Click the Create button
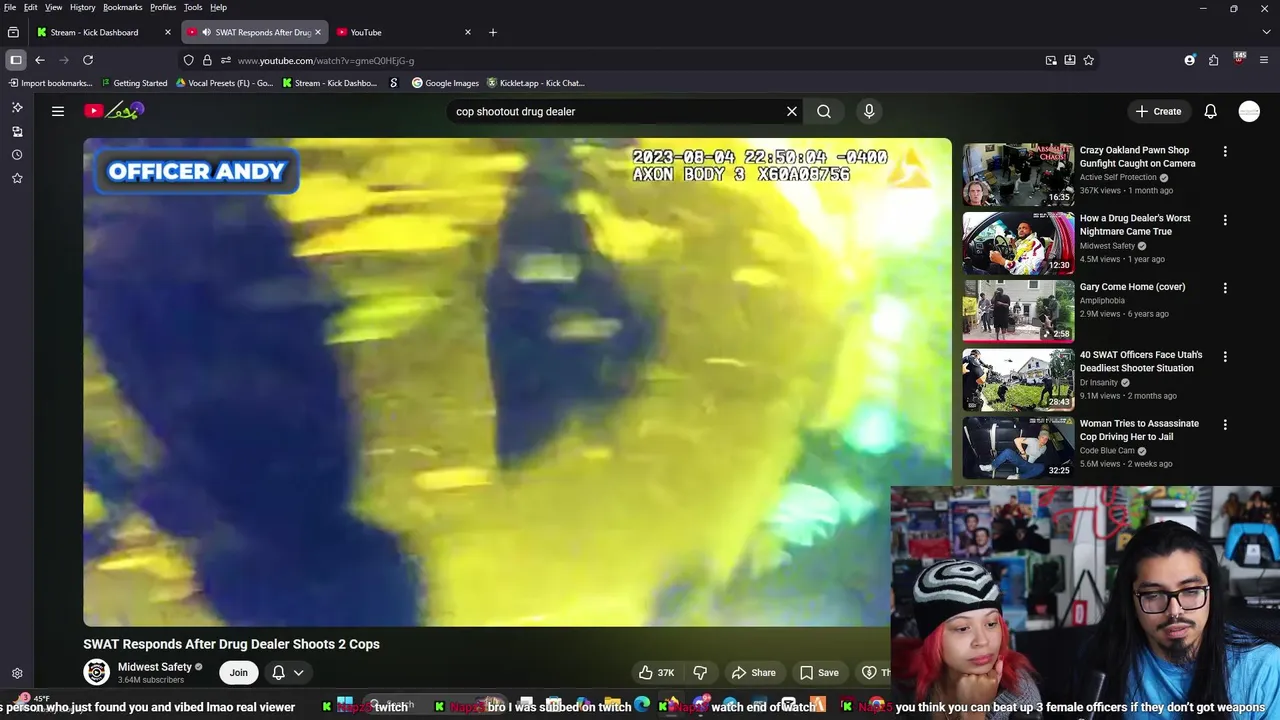Image resolution: width=1280 pixels, height=720 pixels. (1158, 111)
